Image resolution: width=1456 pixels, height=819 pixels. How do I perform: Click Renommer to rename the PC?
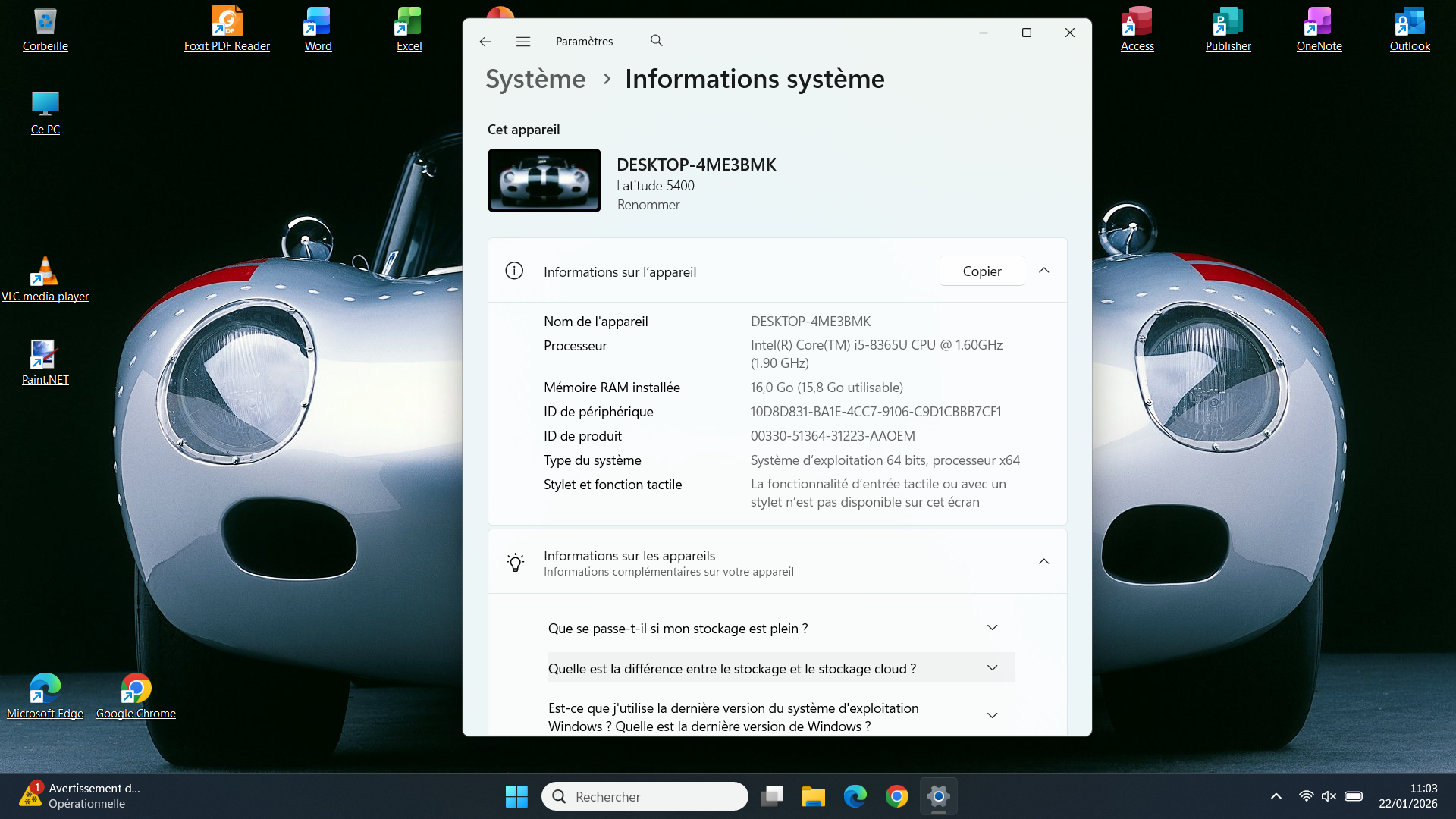(x=648, y=205)
